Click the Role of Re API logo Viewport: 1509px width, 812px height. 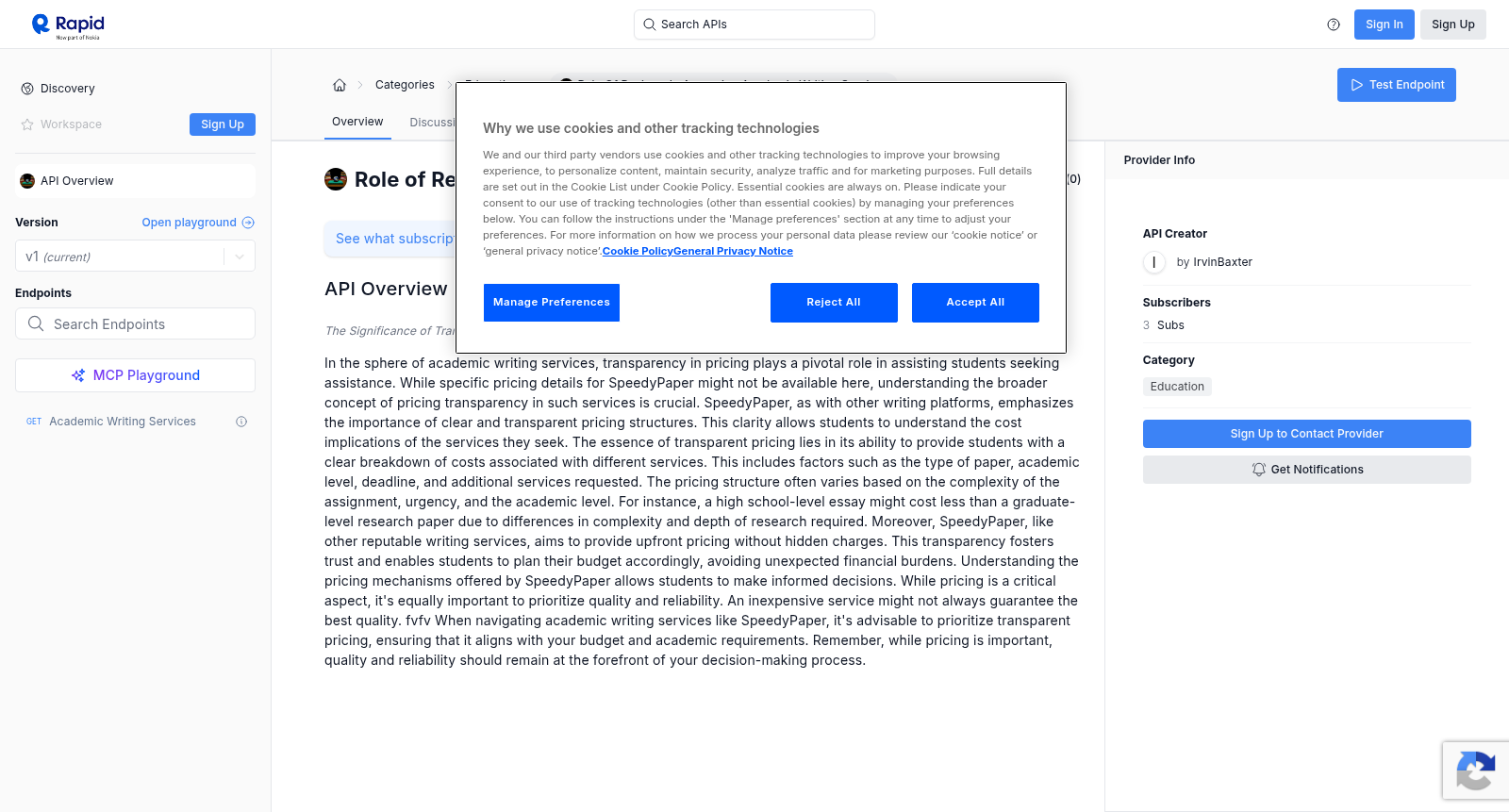click(336, 179)
